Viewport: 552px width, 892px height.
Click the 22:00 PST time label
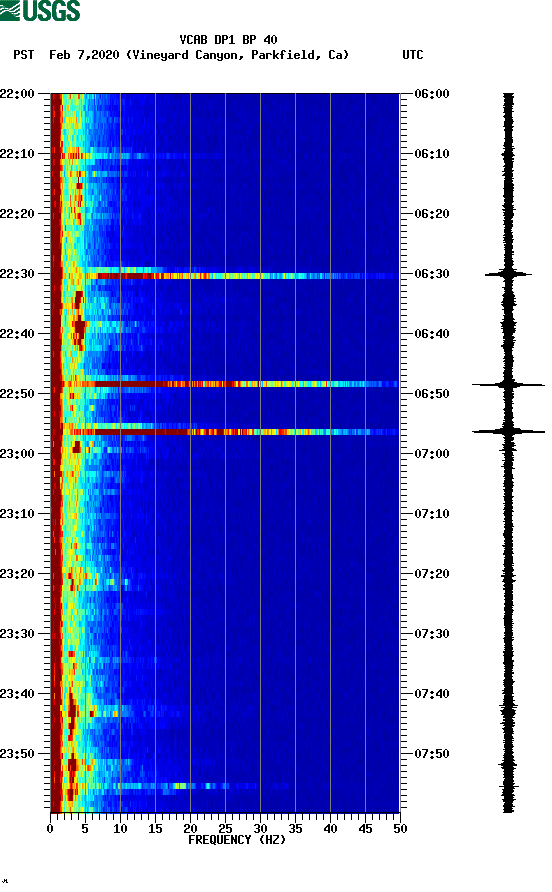coord(17,94)
